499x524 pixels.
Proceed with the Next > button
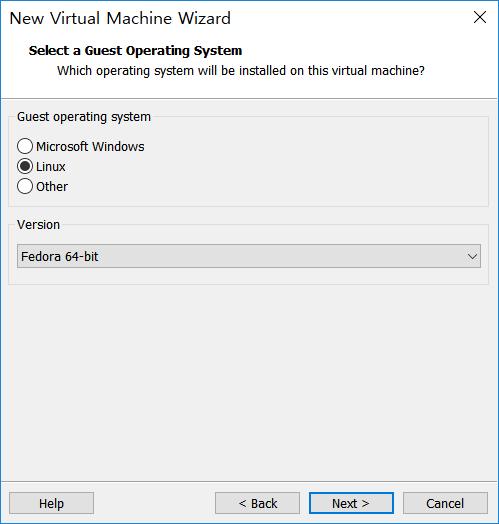click(x=351, y=503)
